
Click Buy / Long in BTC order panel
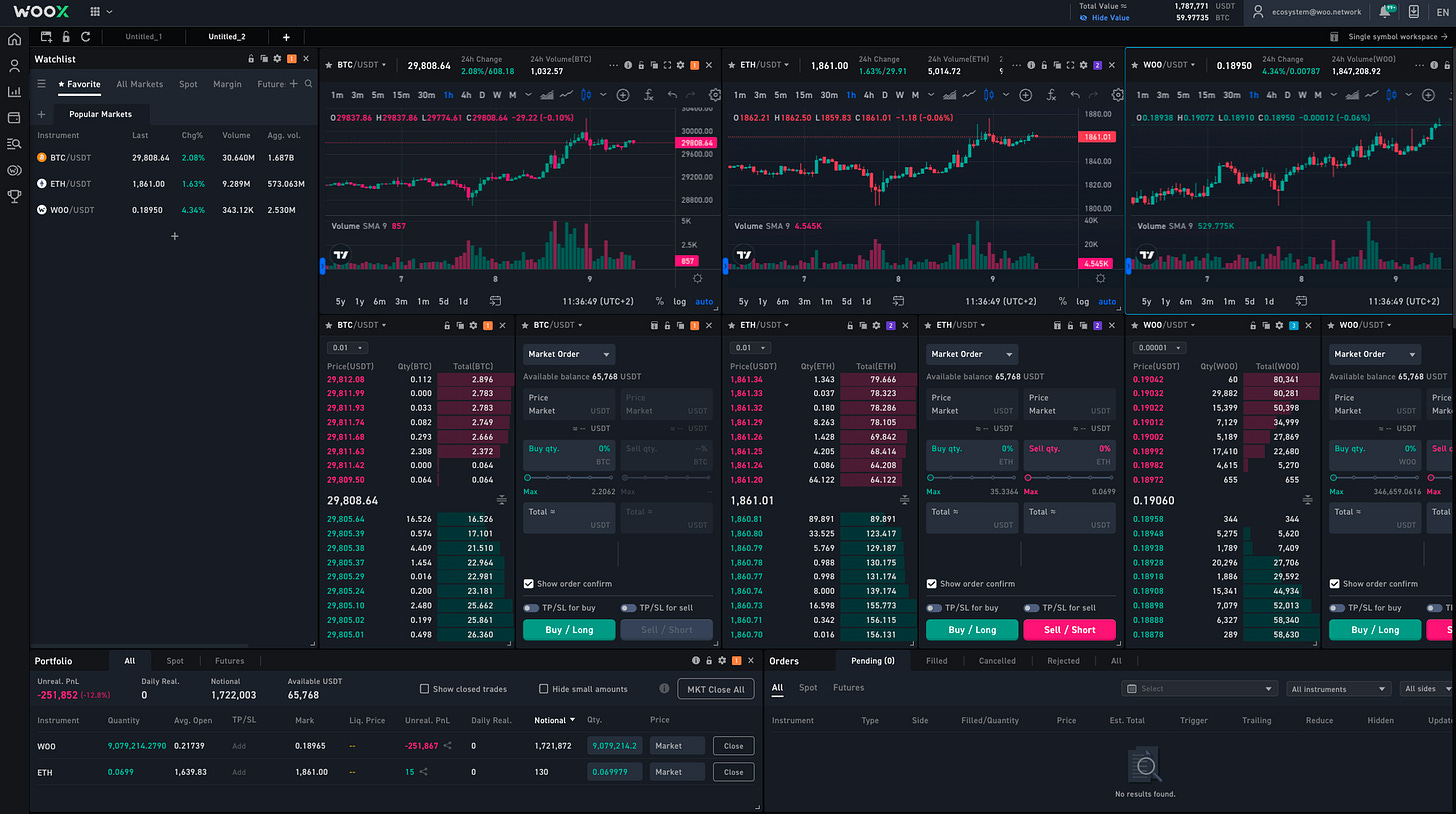tap(569, 630)
